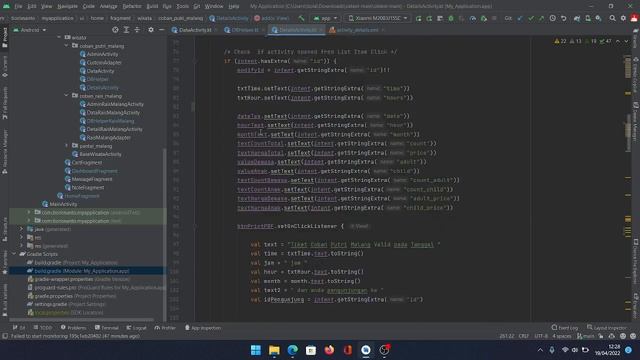Open the Profiler tool window

(165, 328)
